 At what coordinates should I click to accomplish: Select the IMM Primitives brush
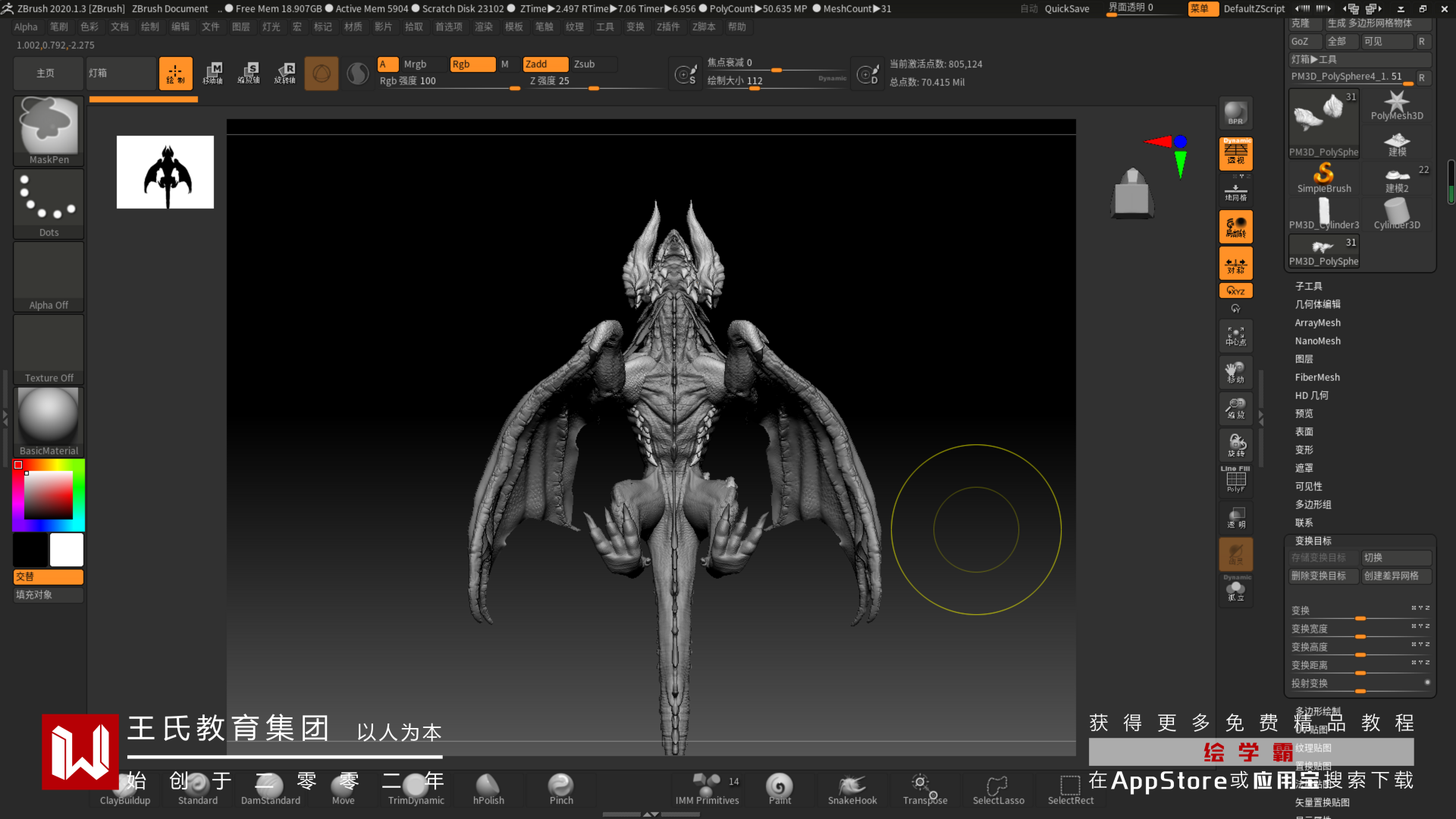tap(707, 789)
